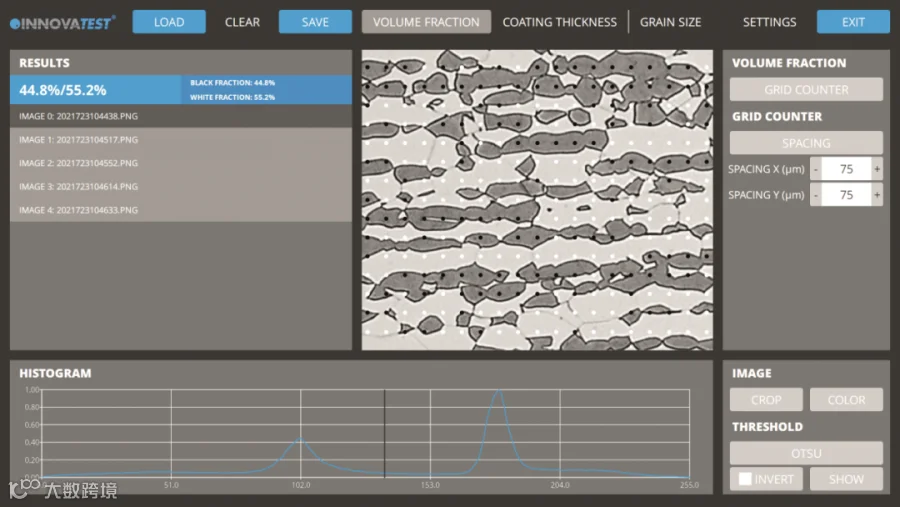The image size is (900, 507).
Task: Clear the loaded results
Action: coord(242,22)
